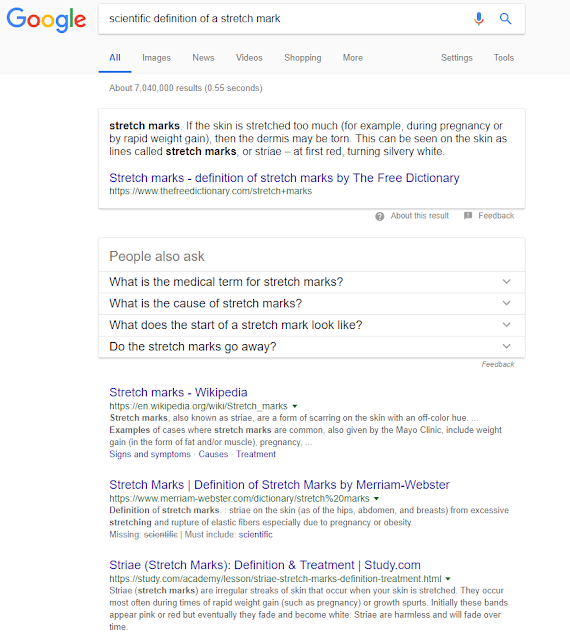Open dropdown arrow next to Study.com URL
The image size is (570, 640).
click(x=448, y=579)
